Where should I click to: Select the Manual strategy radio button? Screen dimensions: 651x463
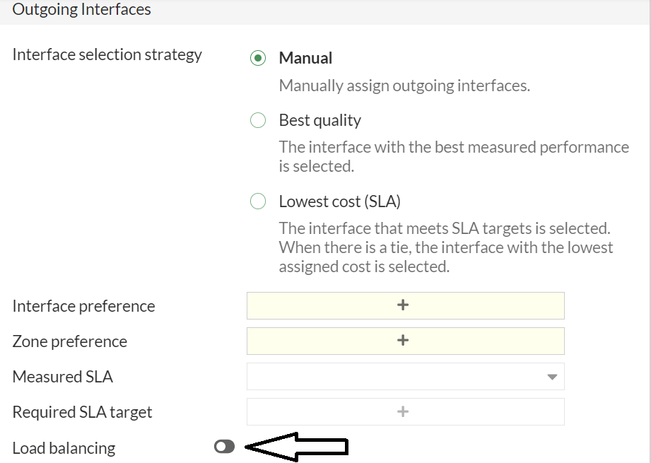click(258, 58)
